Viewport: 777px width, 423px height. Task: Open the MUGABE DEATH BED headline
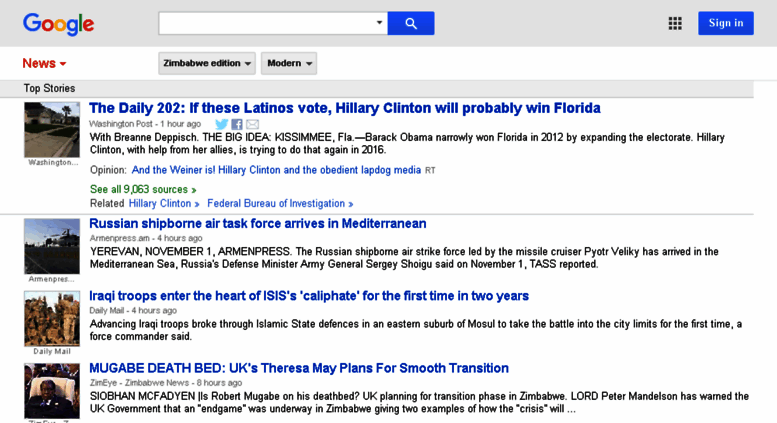click(299, 368)
